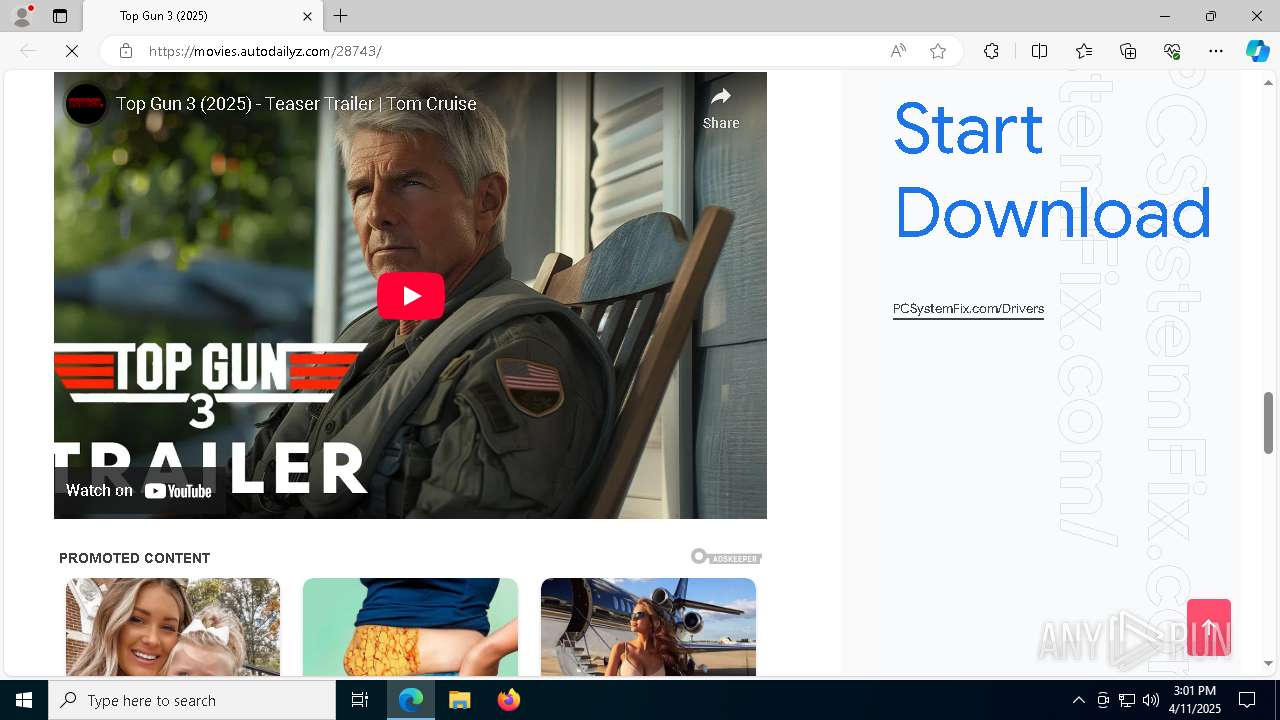The image size is (1280, 720).
Task: Select the Top Gun 3 (2025) tab
Action: tap(203, 16)
